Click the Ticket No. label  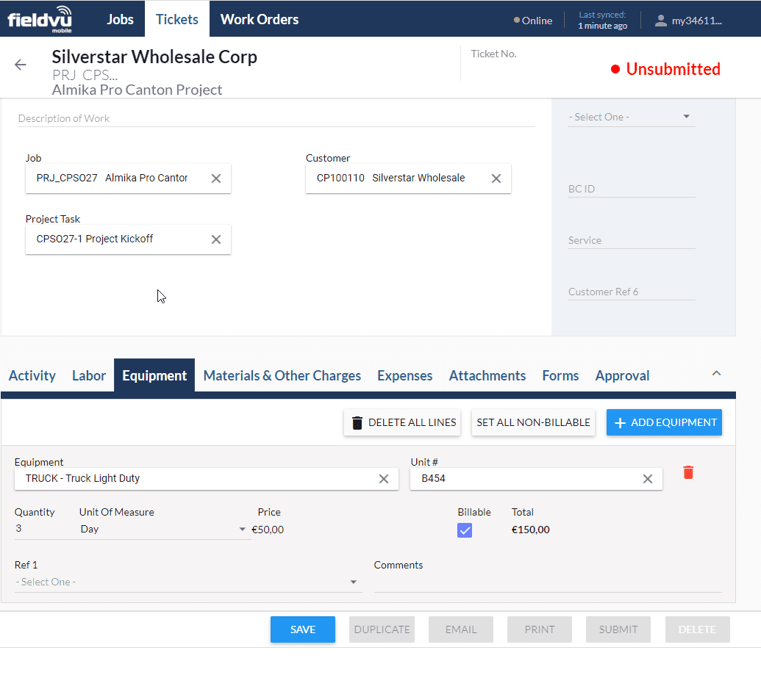coord(494,54)
